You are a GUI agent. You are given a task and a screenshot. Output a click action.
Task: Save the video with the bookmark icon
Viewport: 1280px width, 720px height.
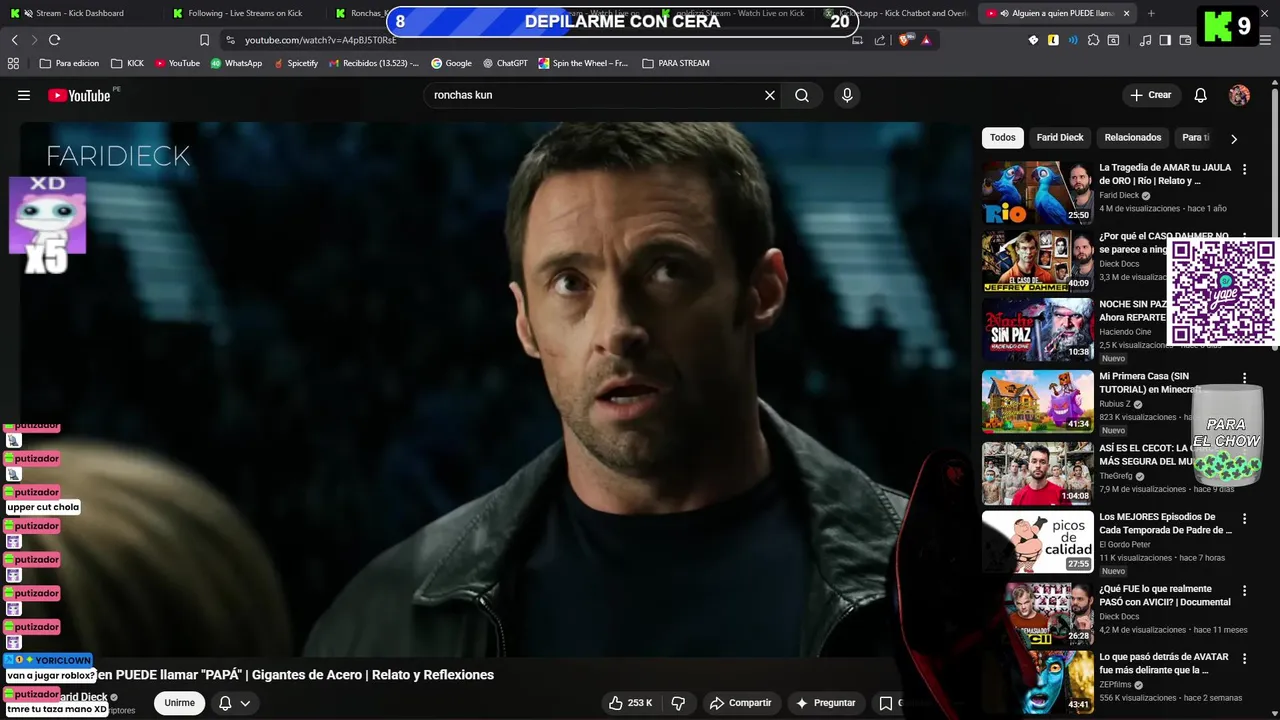pos(885,703)
